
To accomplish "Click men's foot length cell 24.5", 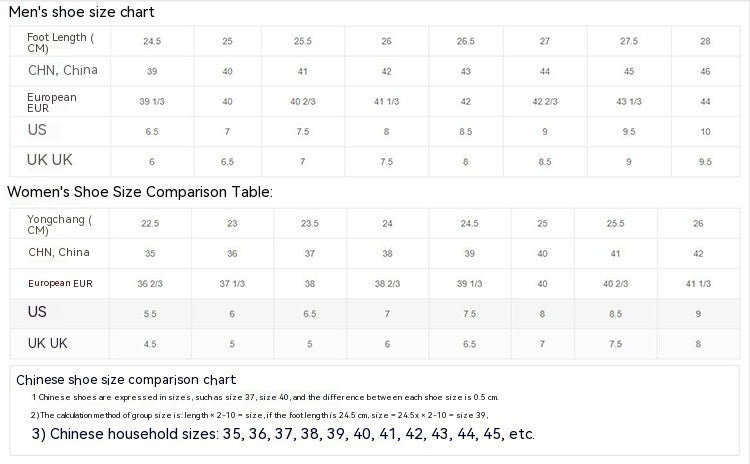I will [x=152, y=42].
